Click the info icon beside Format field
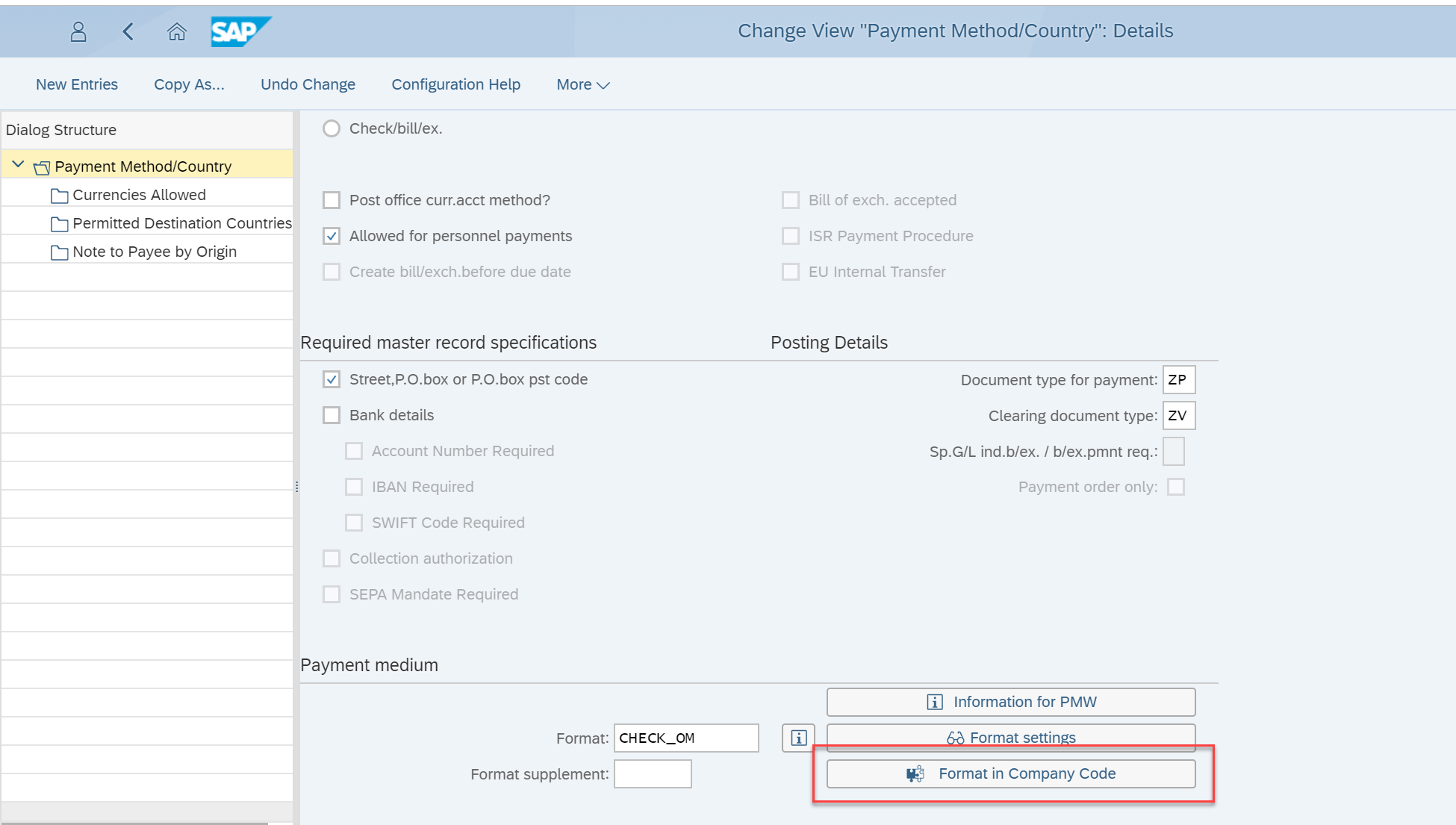The width and height of the screenshot is (1456, 825). [x=798, y=738]
